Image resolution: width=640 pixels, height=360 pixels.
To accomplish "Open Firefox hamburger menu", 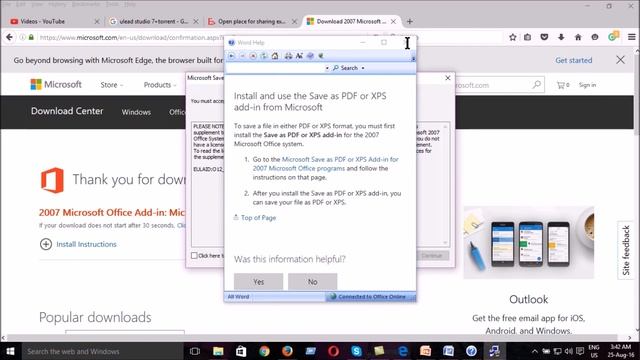I will click(x=631, y=37).
